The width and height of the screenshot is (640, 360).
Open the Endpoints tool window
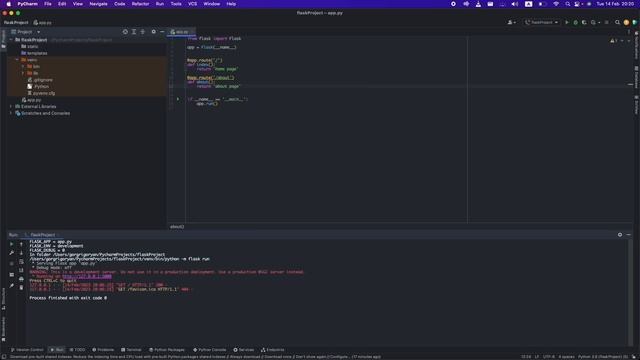(x=272, y=350)
